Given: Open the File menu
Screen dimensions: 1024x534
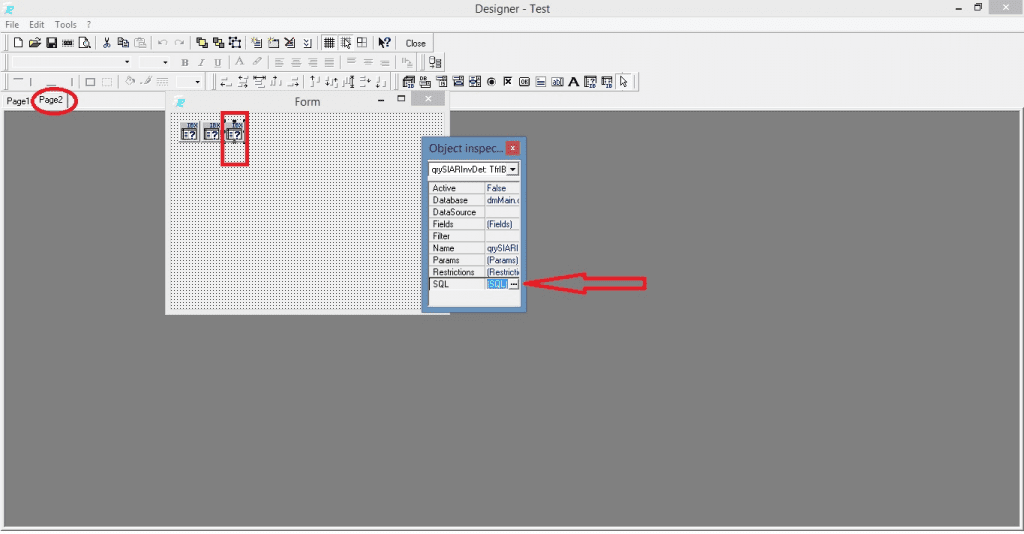Looking at the screenshot, I should coord(12,25).
